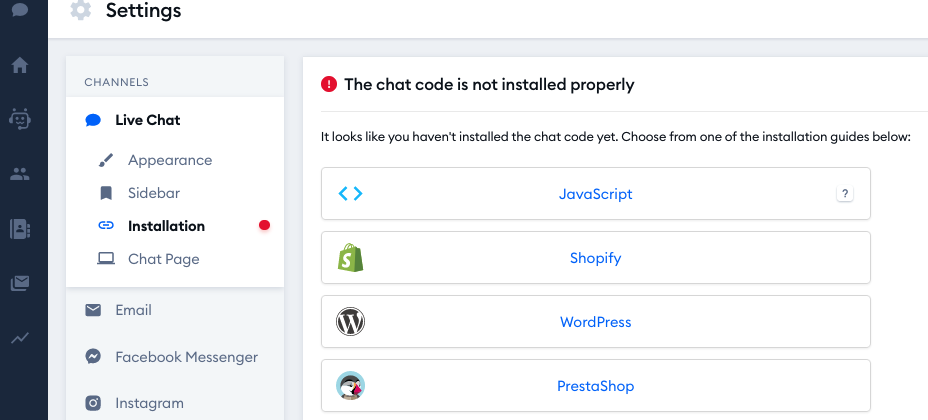Choose the Shopify installation guide

(596, 258)
